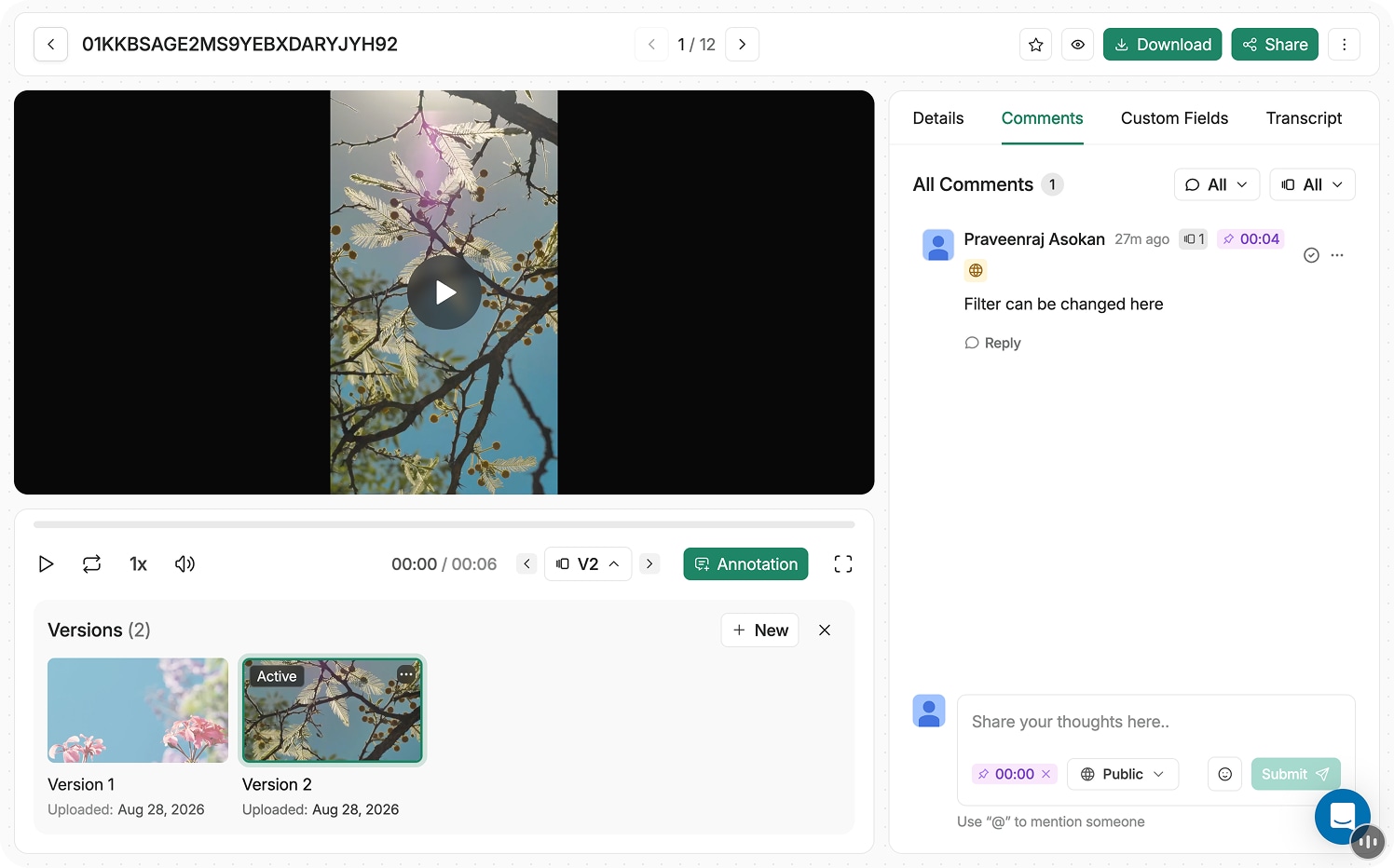The height and width of the screenshot is (868, 1394).
Task: Click the Annotation button
Action: coord(745,564)
